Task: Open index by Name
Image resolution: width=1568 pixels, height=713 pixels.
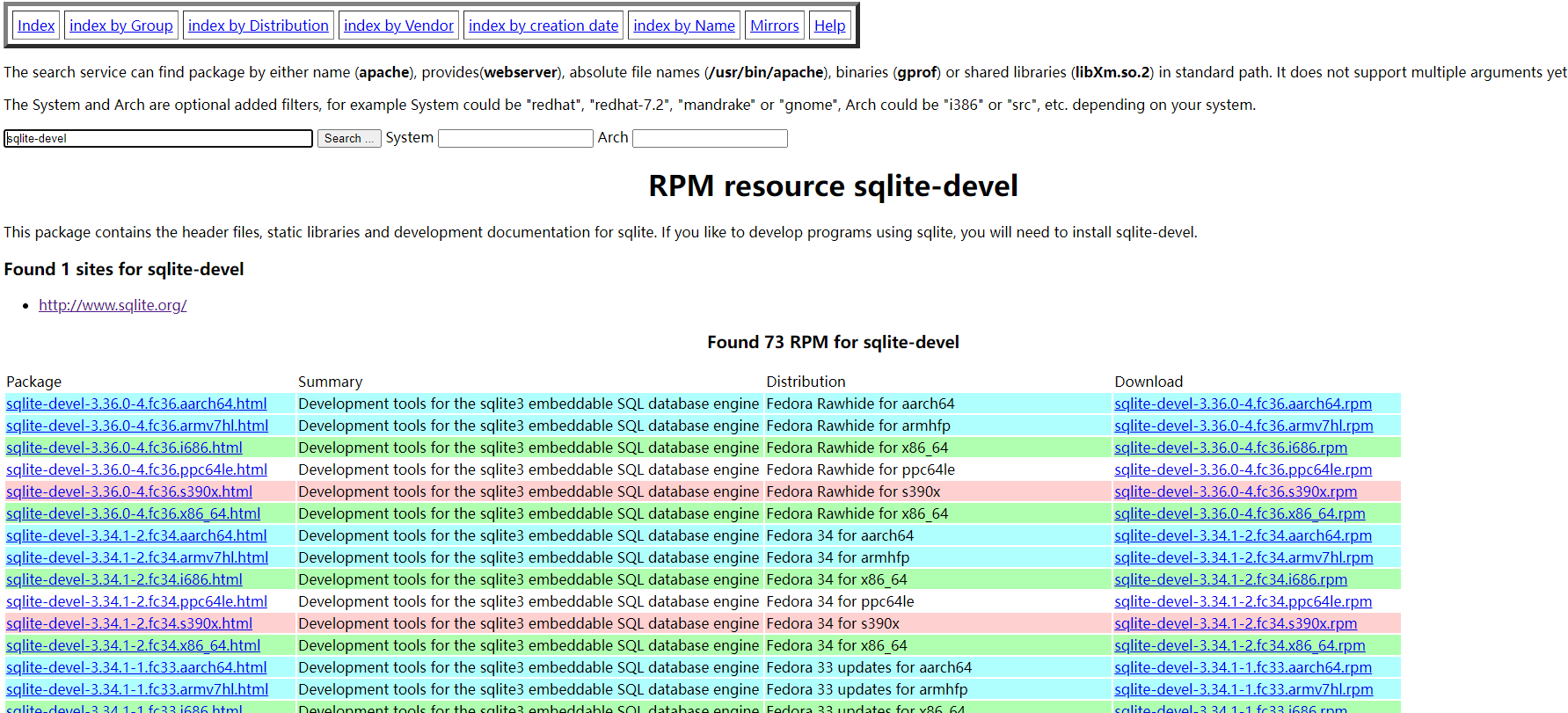Action: click(x=684, y=25)
